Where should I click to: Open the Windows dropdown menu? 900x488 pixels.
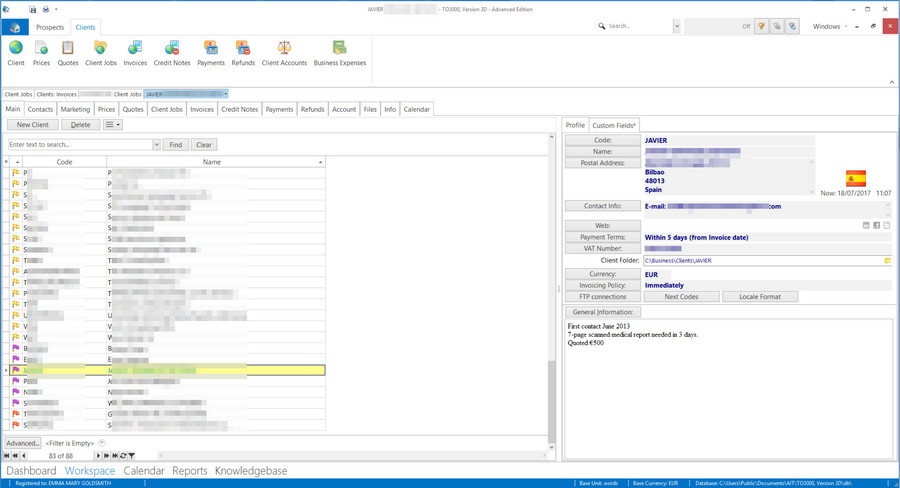pyautogui.click(x=830, y=27)
